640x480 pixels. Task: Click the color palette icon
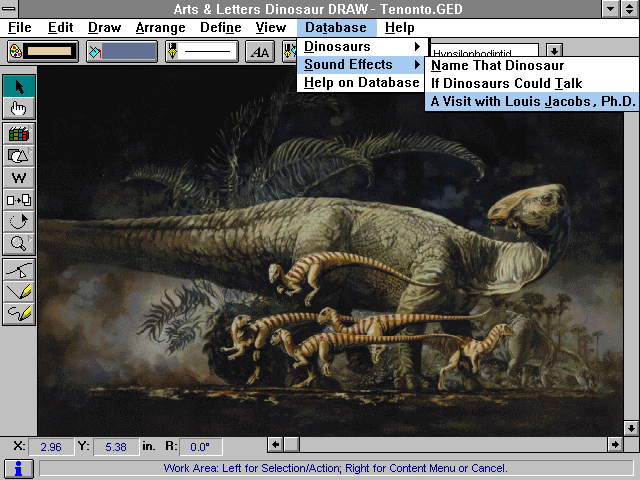[16, 51]
